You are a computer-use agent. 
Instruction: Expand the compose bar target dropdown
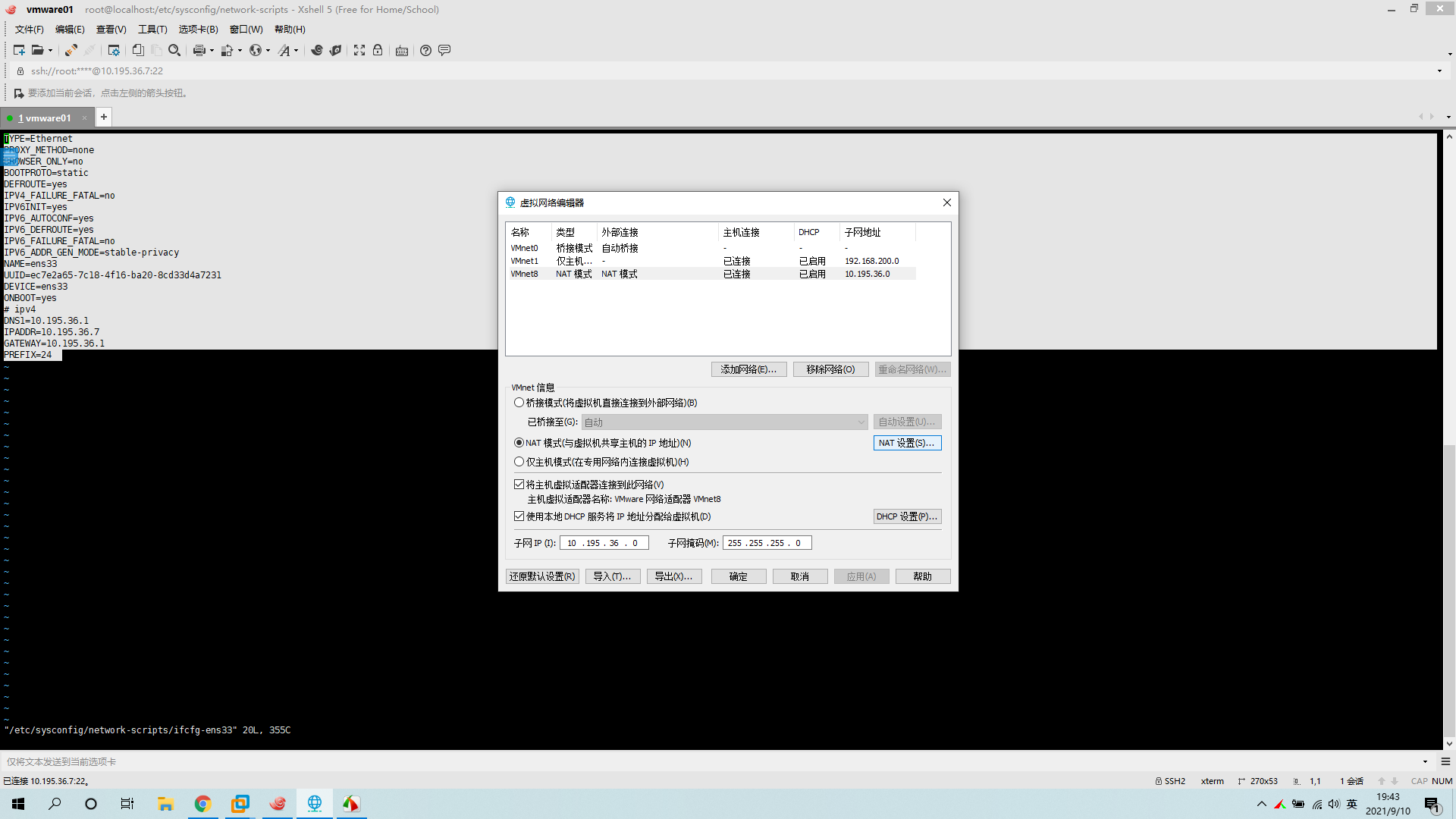1425,761
